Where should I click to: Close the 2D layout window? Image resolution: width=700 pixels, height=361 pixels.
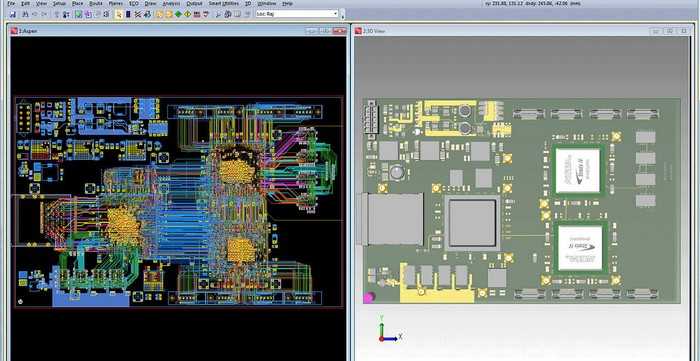point(339,31)
